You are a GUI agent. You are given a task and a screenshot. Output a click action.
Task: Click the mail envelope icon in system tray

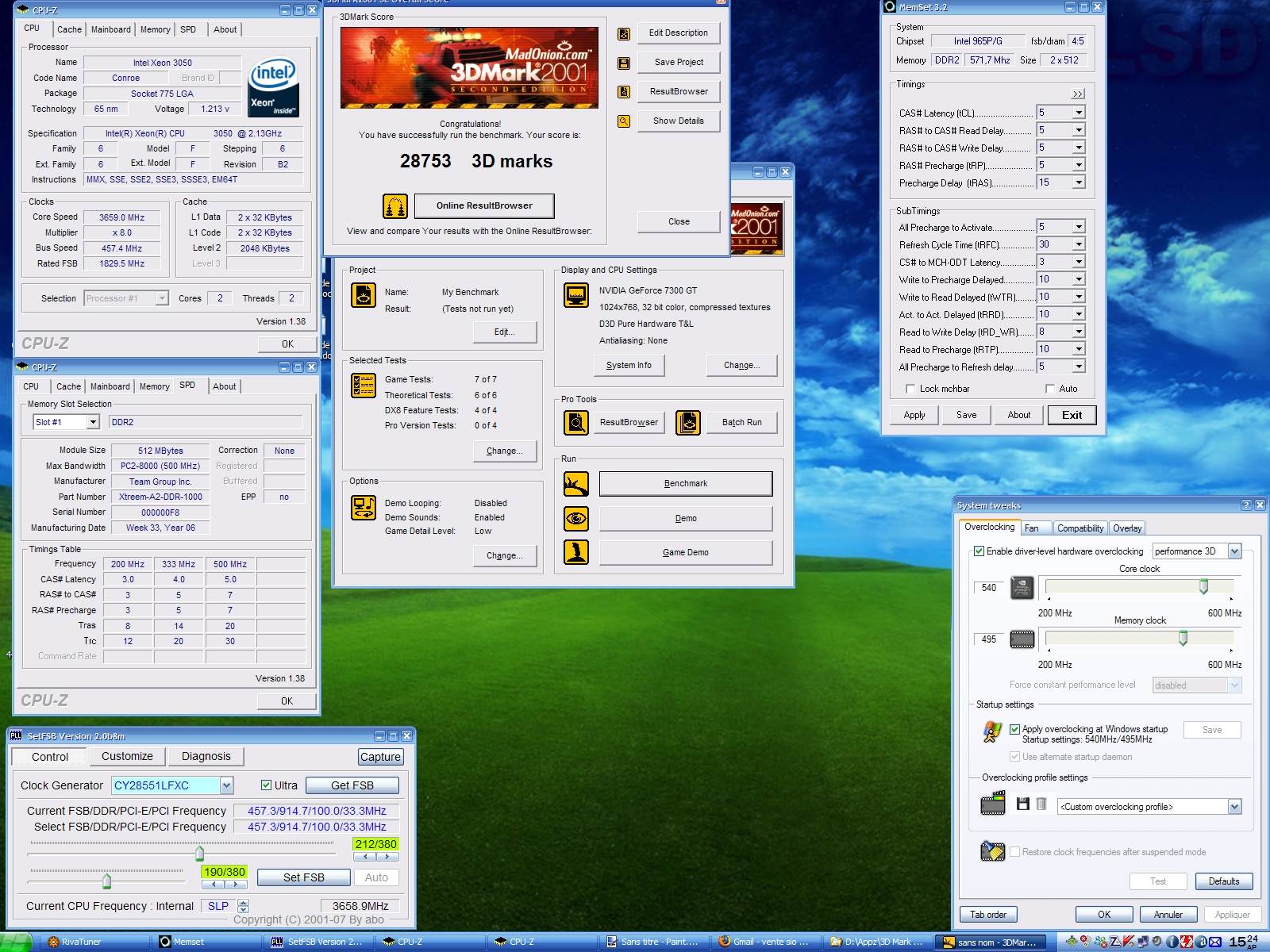point(1215,942)
